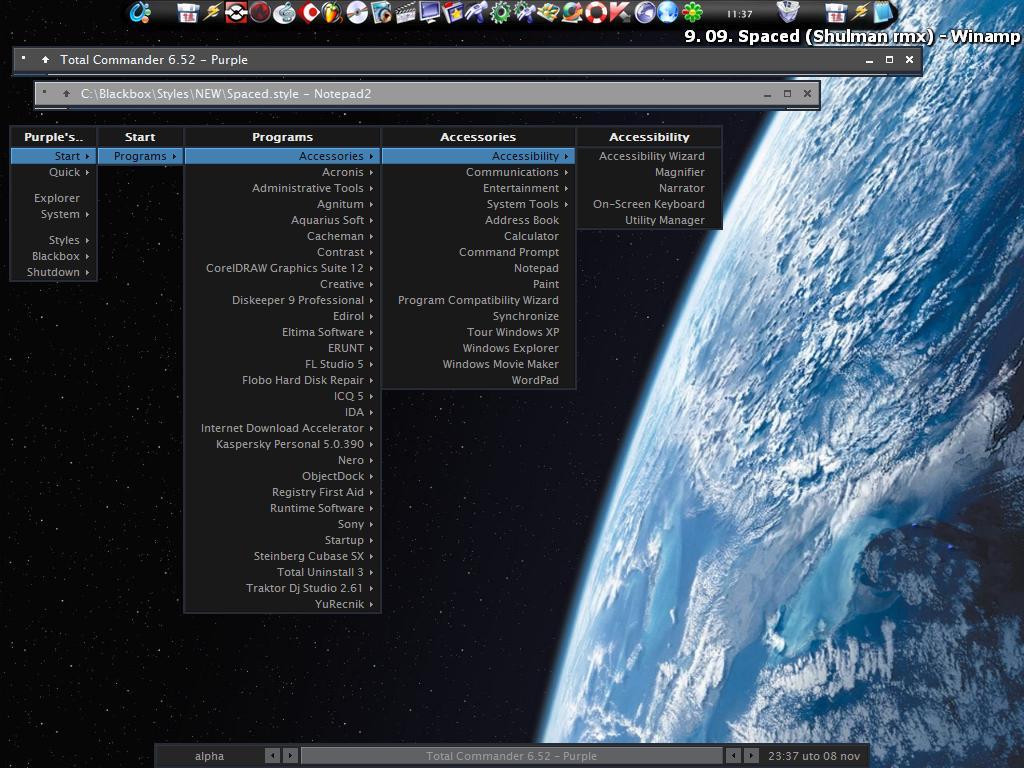
Task: Open the blue hammer tool icon
Action: 476,12
